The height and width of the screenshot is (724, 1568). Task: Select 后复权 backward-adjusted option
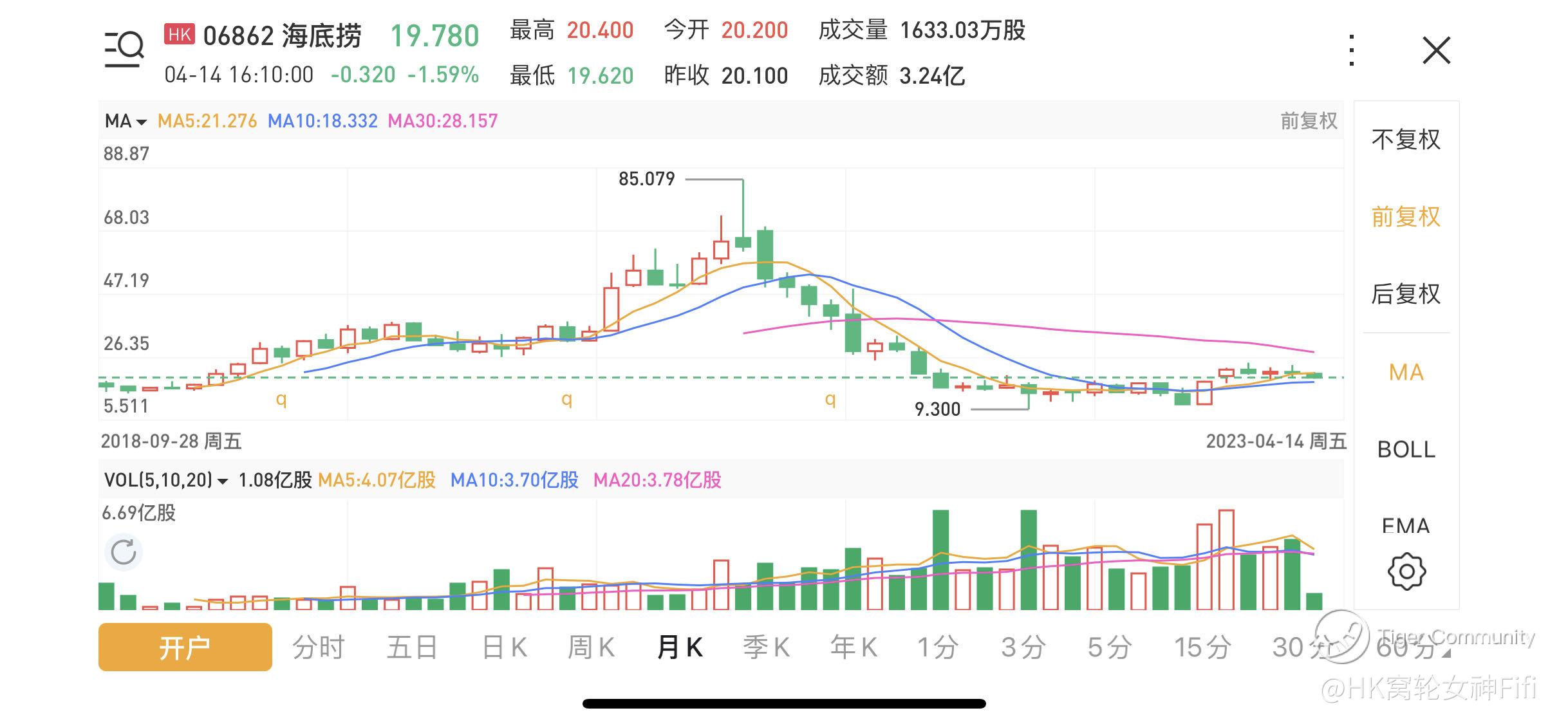point(1406,293)
